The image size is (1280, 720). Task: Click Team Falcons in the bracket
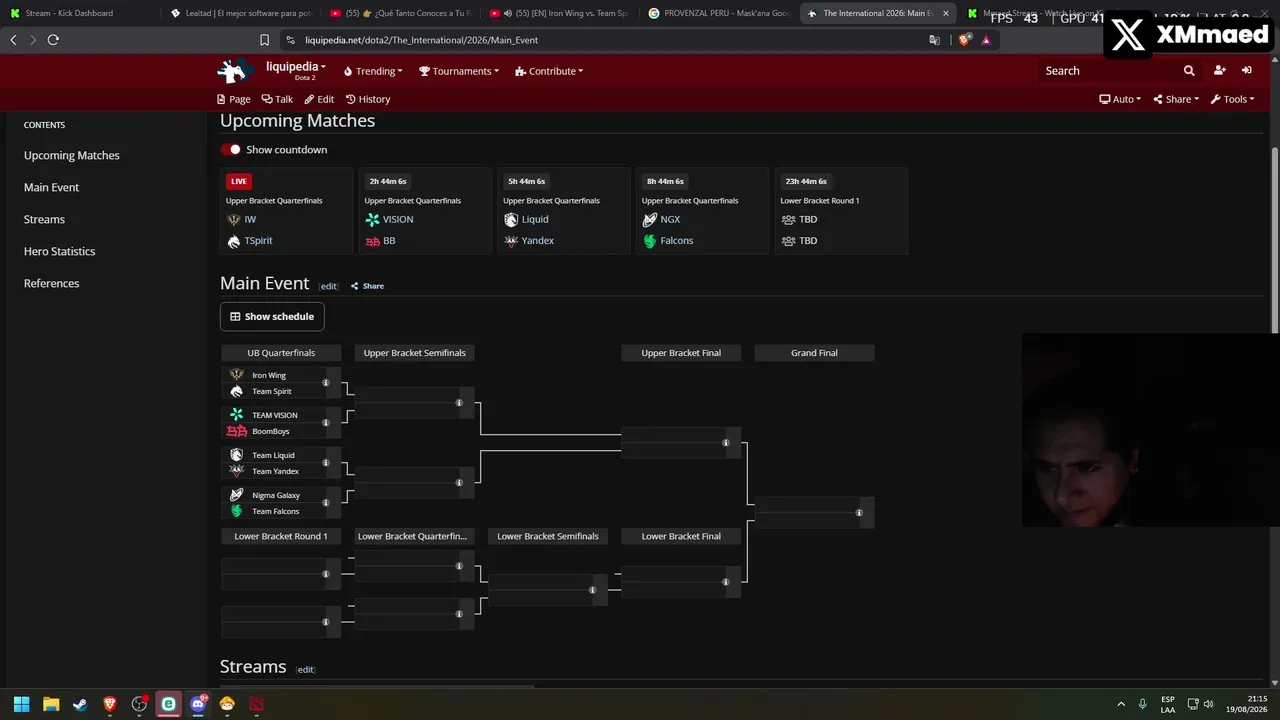coord(275,511)
